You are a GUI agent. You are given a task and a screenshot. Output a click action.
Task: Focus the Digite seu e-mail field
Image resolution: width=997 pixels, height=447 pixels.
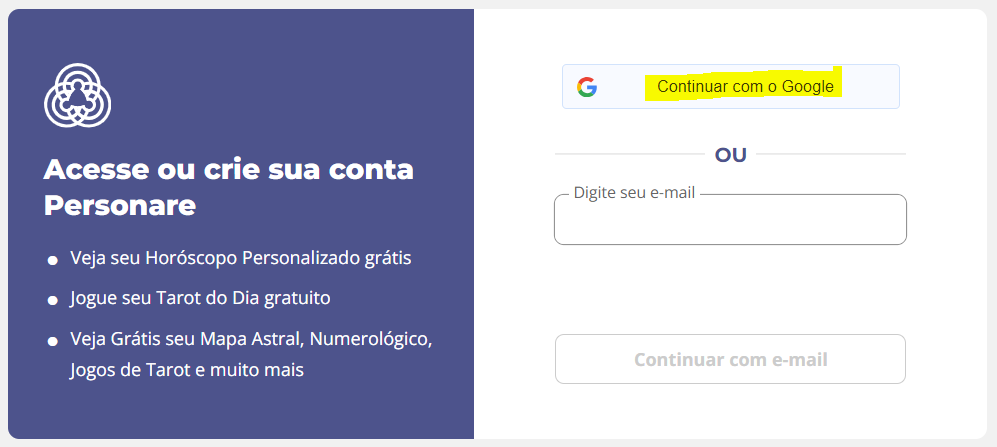click(x=731, y=219)
